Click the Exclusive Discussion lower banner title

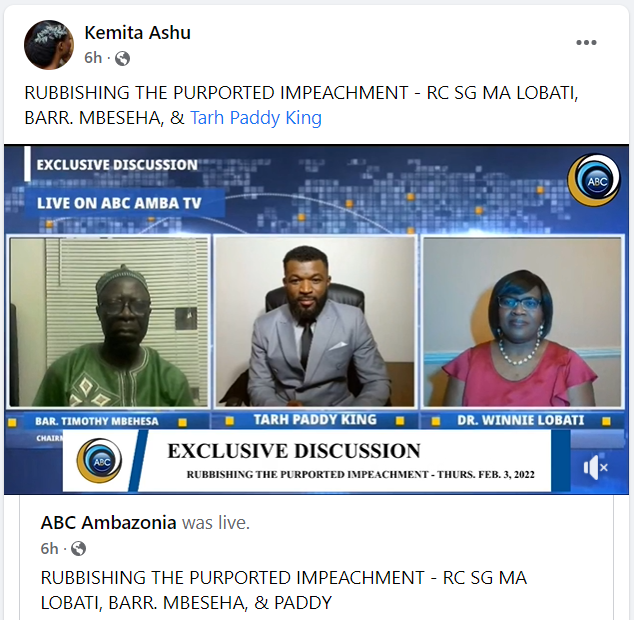point(294,451)
